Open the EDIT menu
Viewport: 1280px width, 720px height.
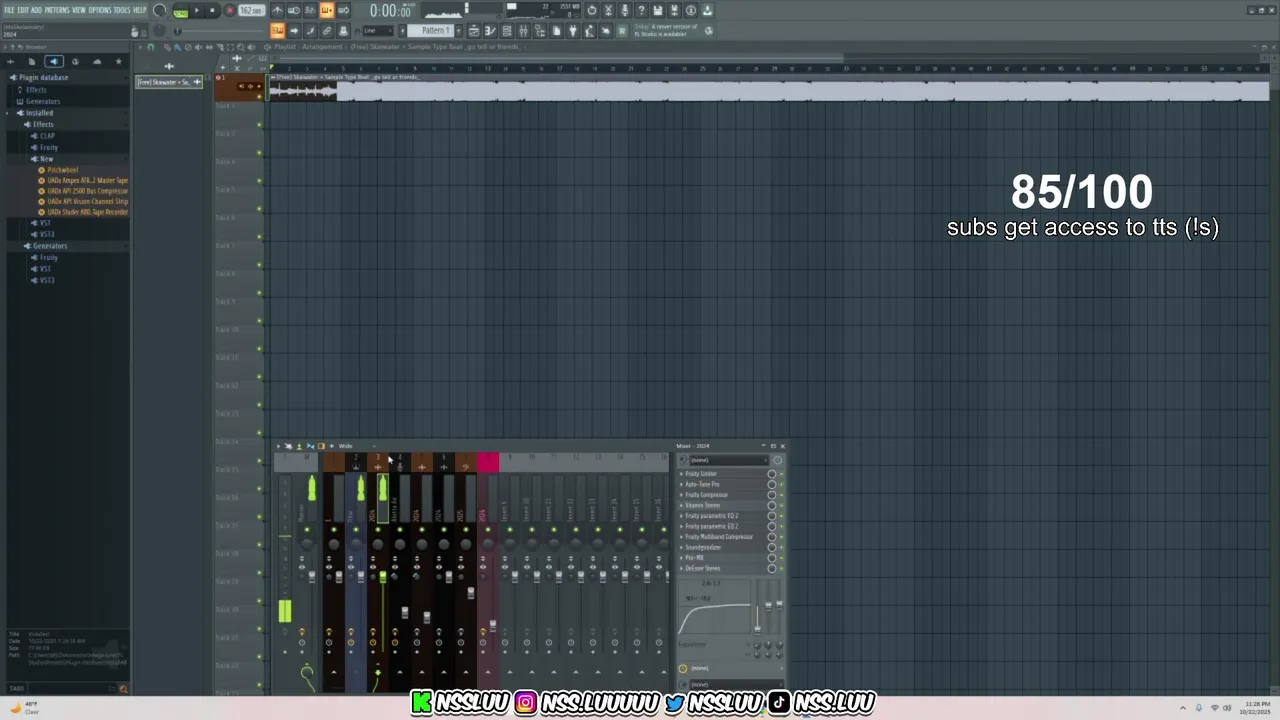23,10
